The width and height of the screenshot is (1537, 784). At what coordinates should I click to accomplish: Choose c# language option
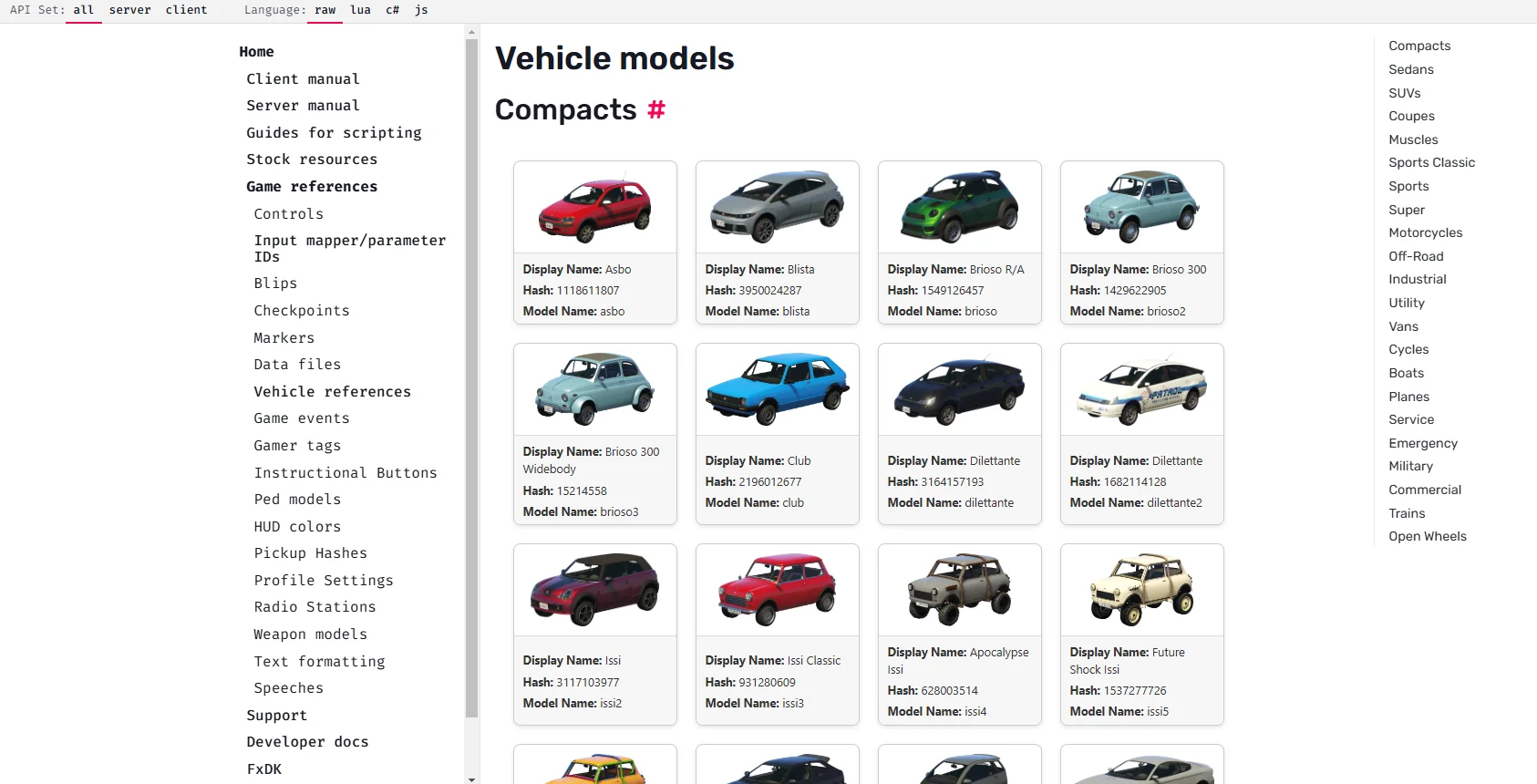click(x=392, y=10)
